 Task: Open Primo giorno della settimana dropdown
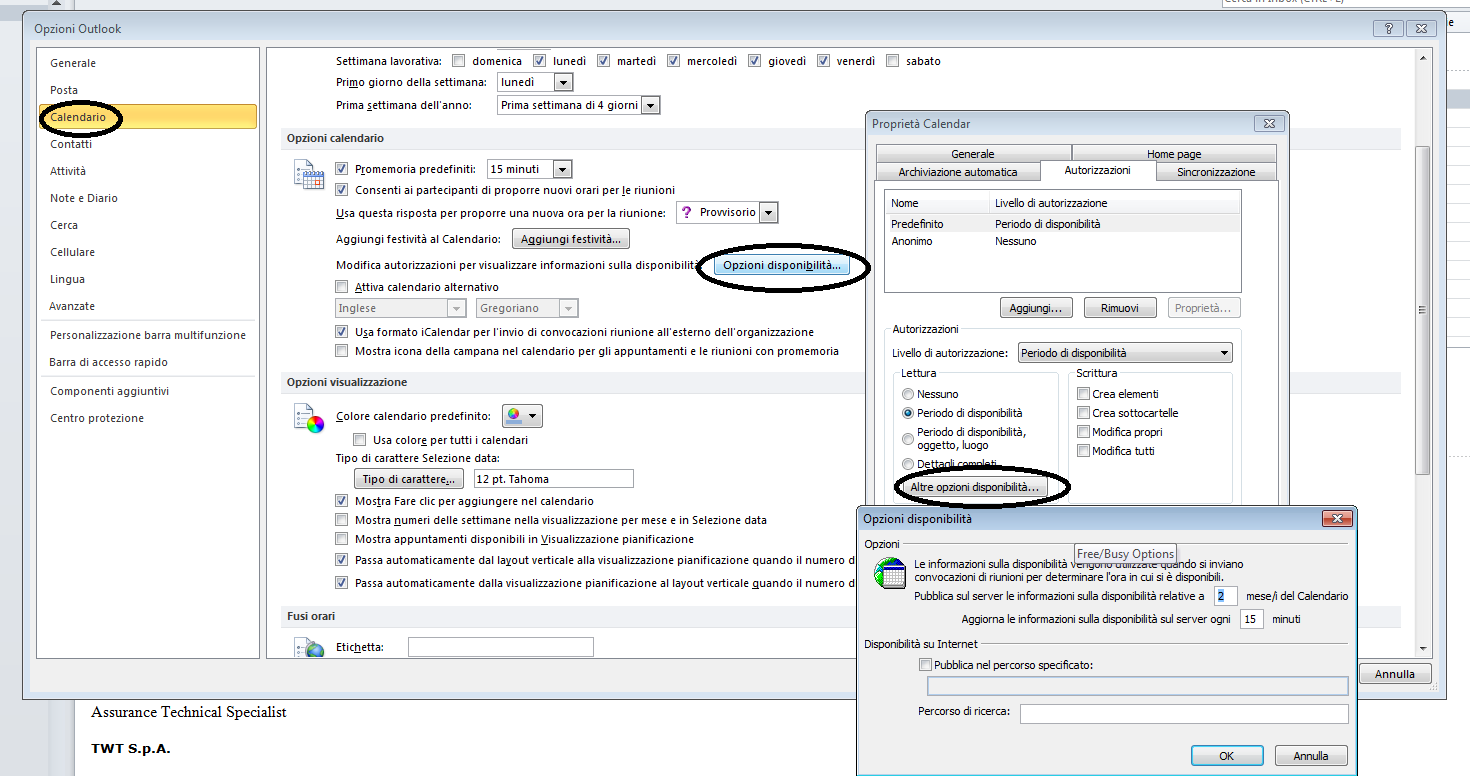(x=564, y=82)
